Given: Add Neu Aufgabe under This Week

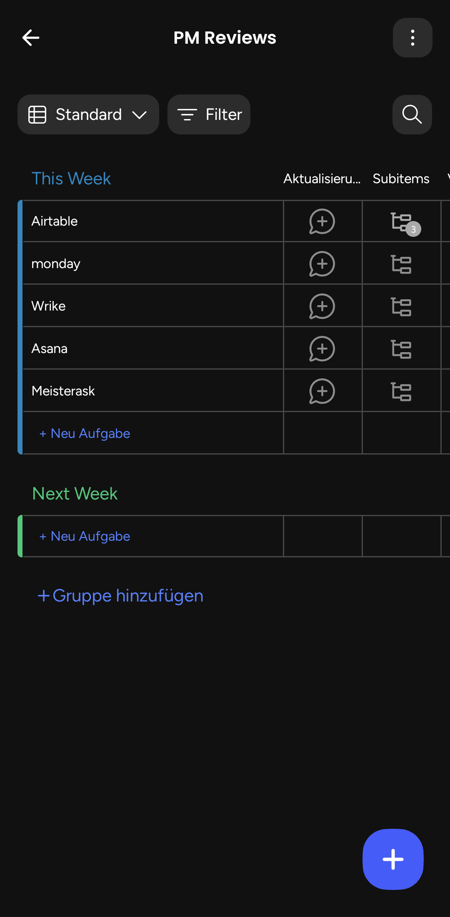Looking at the screenshot, I should click(x=84, y=433).
